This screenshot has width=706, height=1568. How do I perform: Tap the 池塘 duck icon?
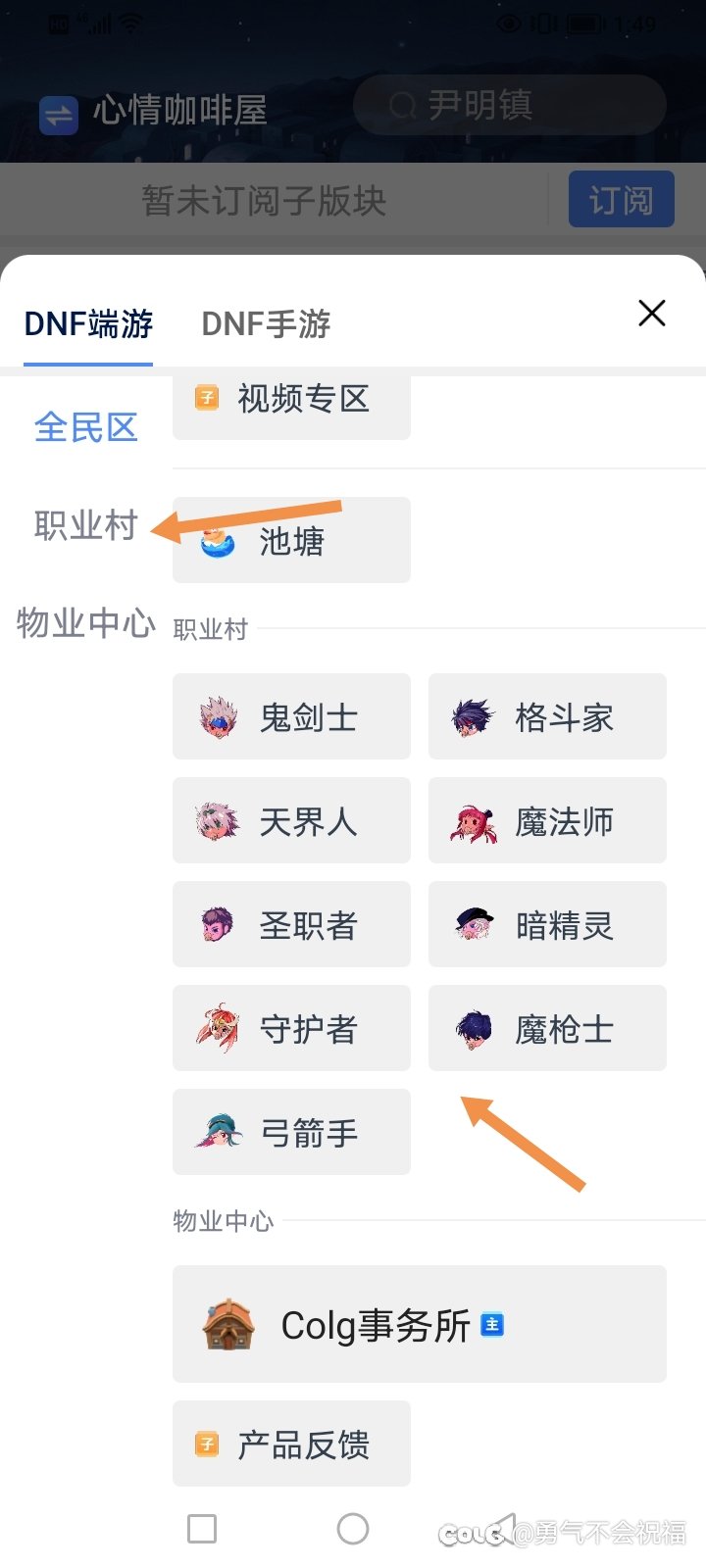218,541
